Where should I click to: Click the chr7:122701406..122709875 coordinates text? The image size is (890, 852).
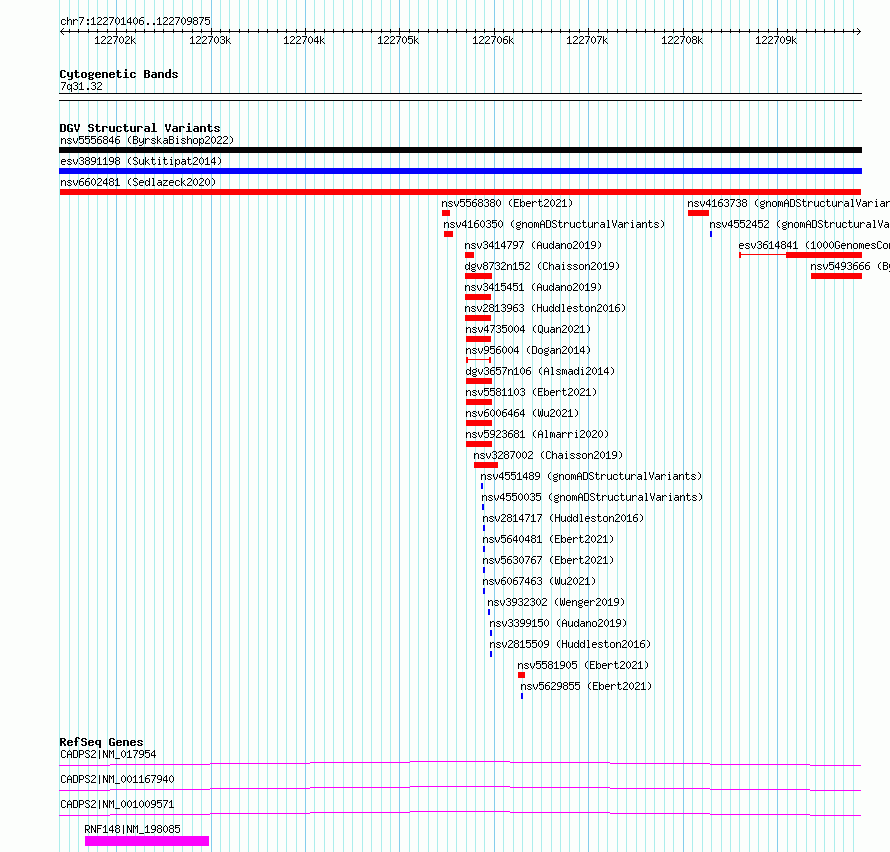coord(135,21)
